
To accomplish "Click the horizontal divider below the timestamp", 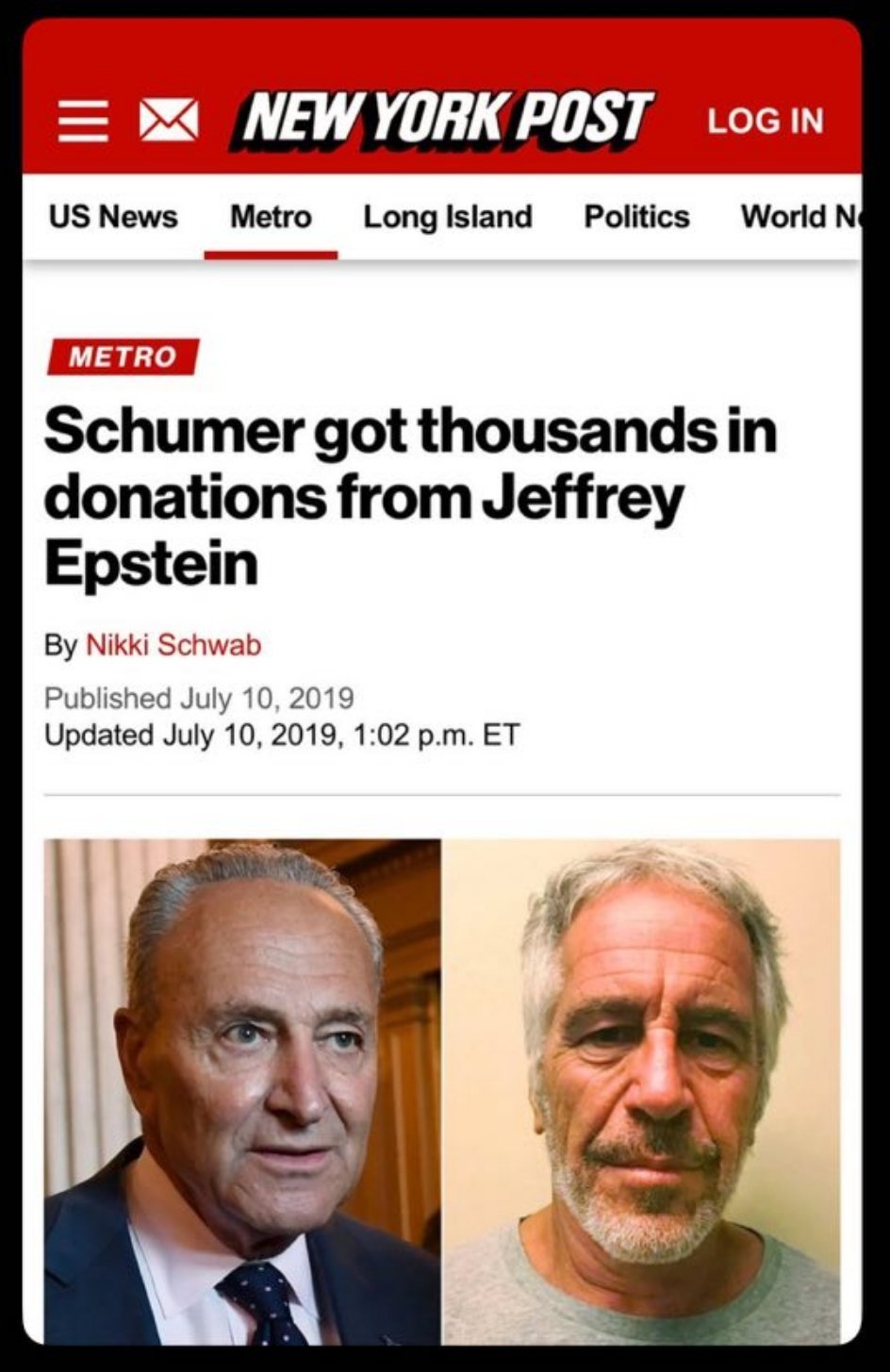I will pyautogui.click(x=441, y=795).
